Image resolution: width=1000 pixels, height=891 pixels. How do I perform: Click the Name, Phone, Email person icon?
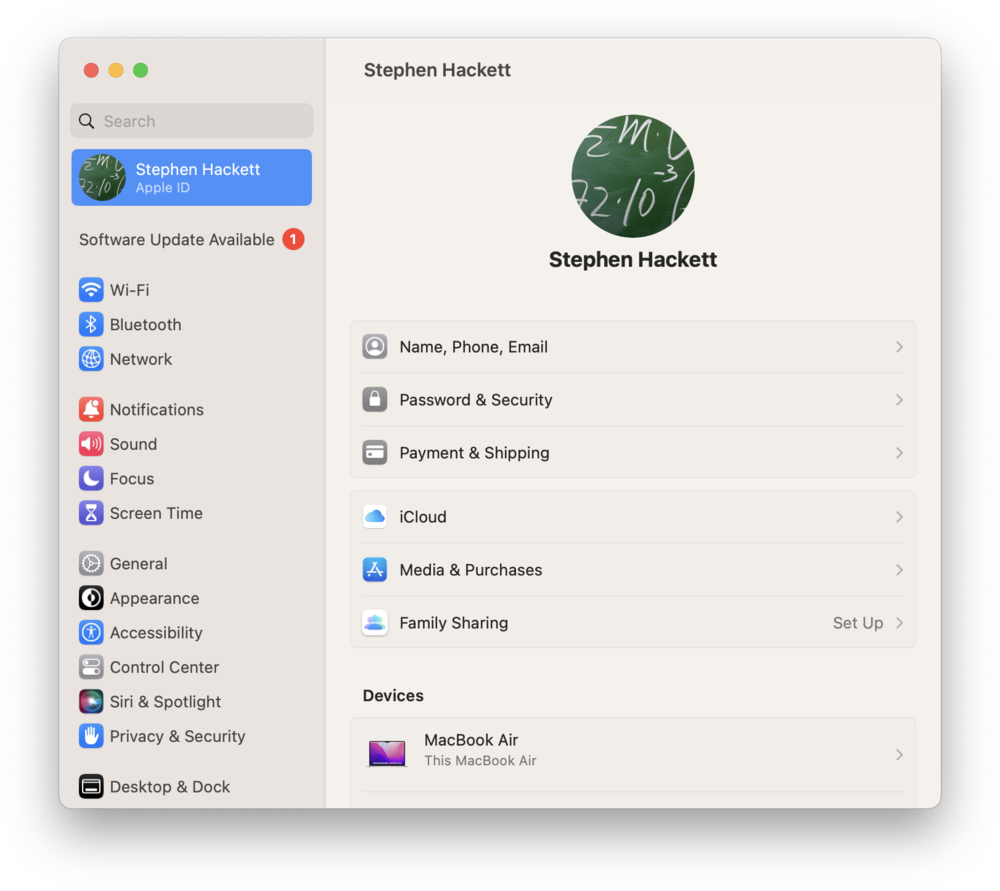375,346
